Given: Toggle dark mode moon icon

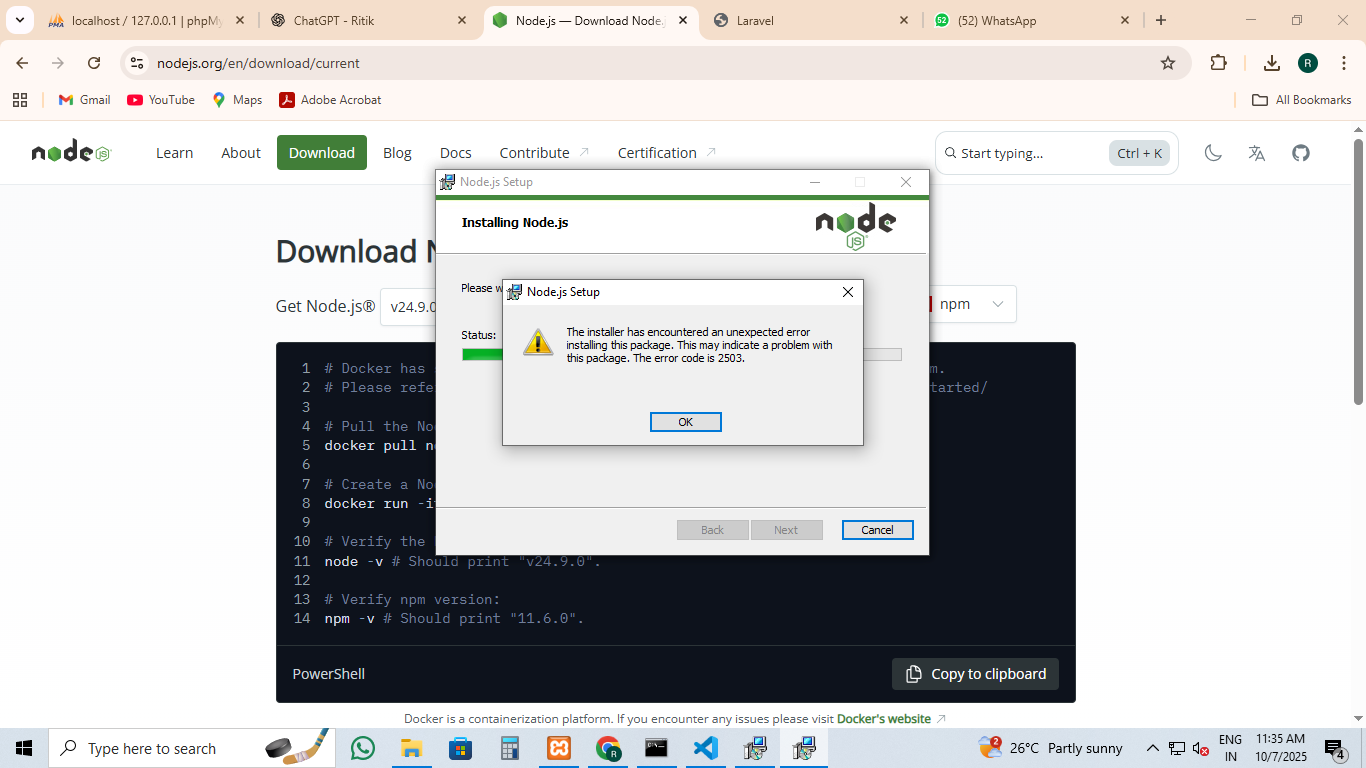Looking at the screenshot, I should pos(1213,153).
